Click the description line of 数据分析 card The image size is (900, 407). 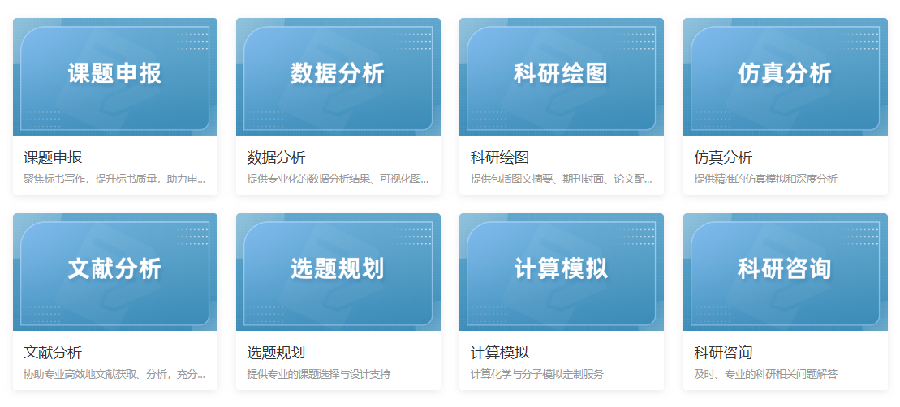point(337,179)
